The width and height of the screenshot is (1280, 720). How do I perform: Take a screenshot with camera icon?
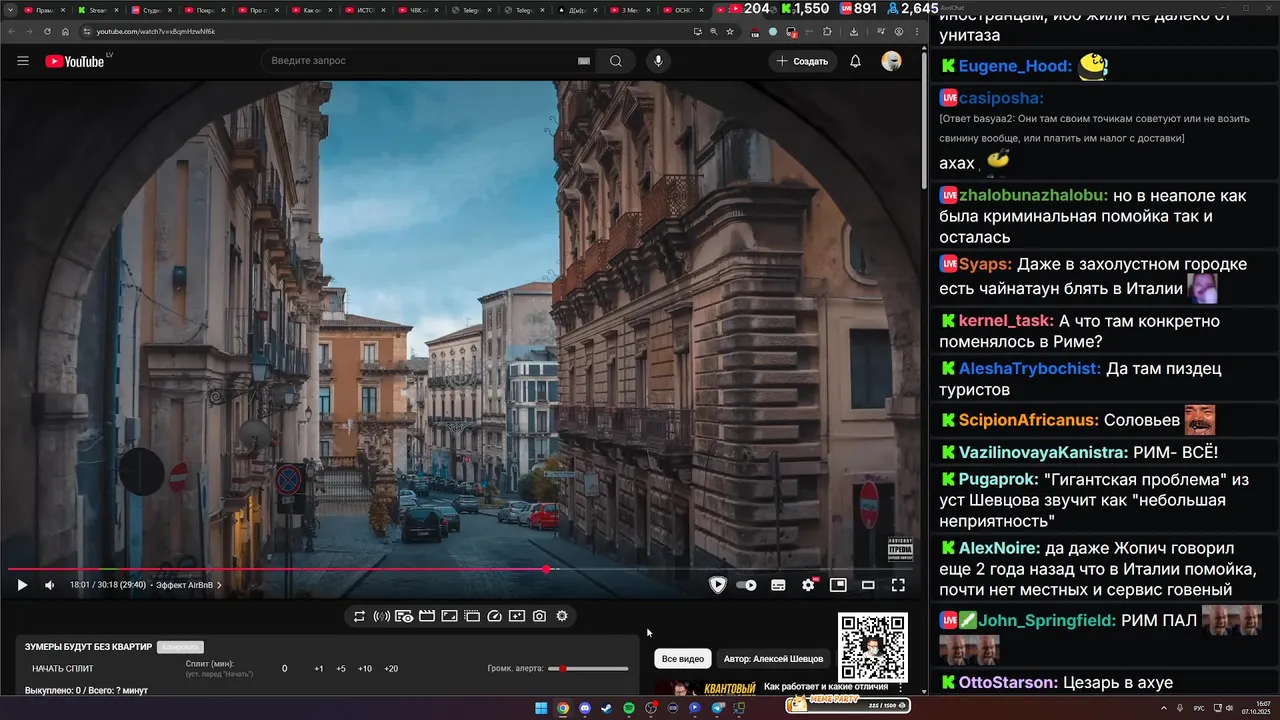point(539,616)
